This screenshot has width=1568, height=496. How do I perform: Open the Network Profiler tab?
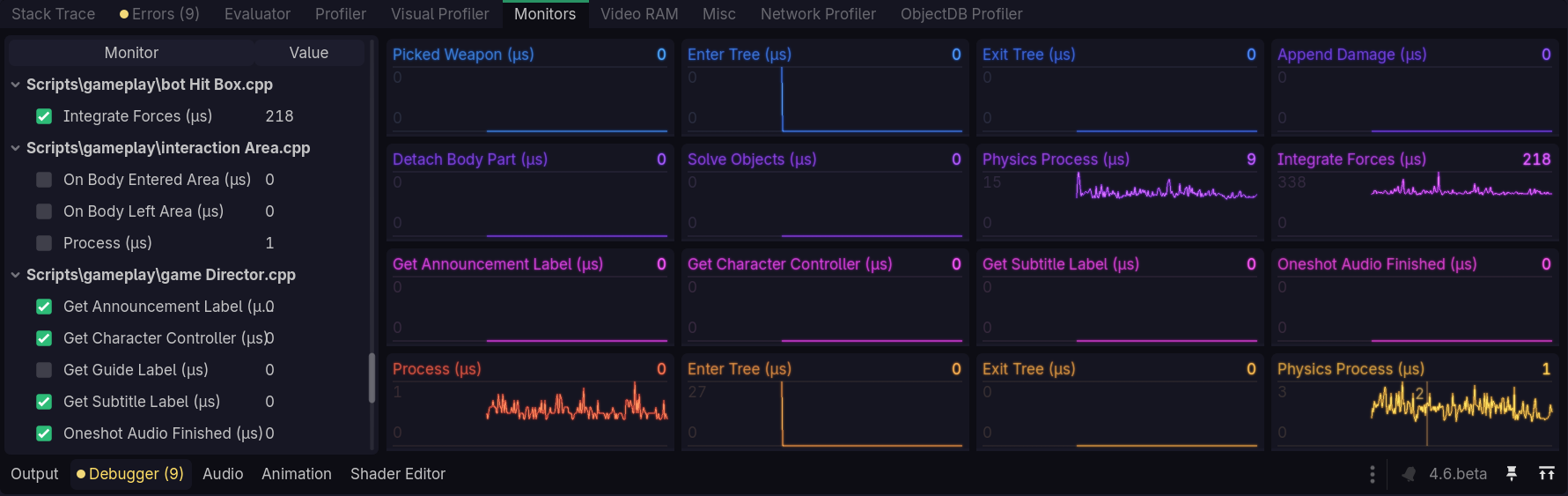(818, 14)
